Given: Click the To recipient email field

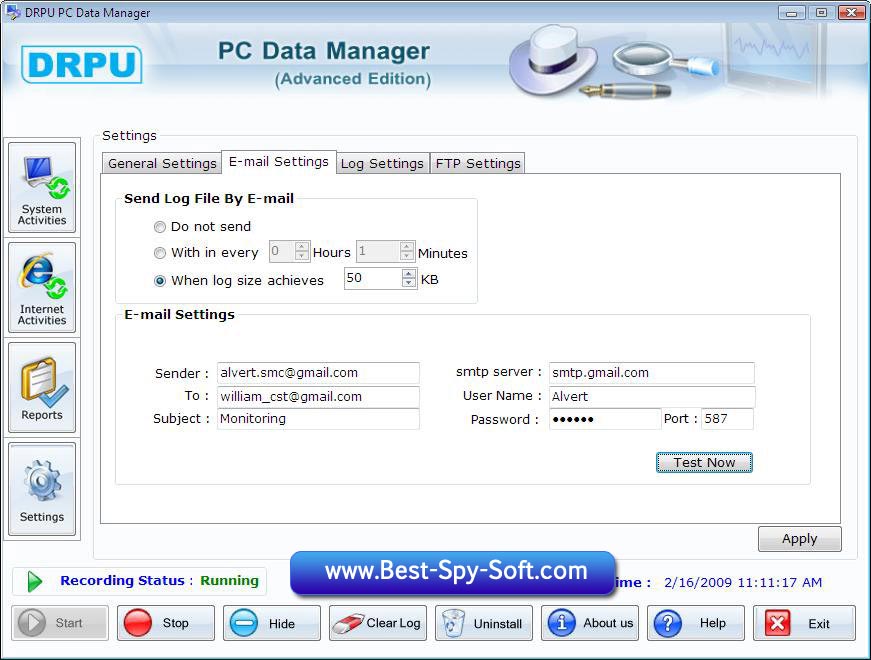Looking at the screenshot, I should coord(318,396).
